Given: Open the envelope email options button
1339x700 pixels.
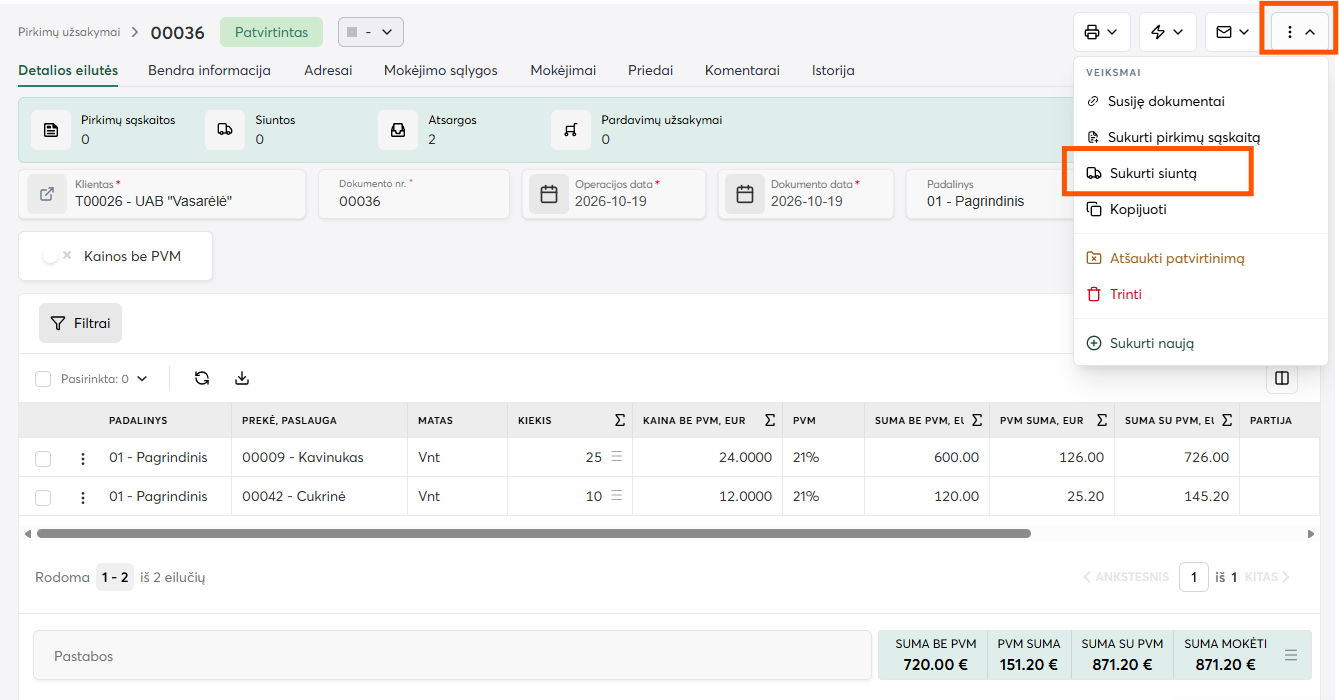Looking at the screenshot, I should pos(1233,32).
